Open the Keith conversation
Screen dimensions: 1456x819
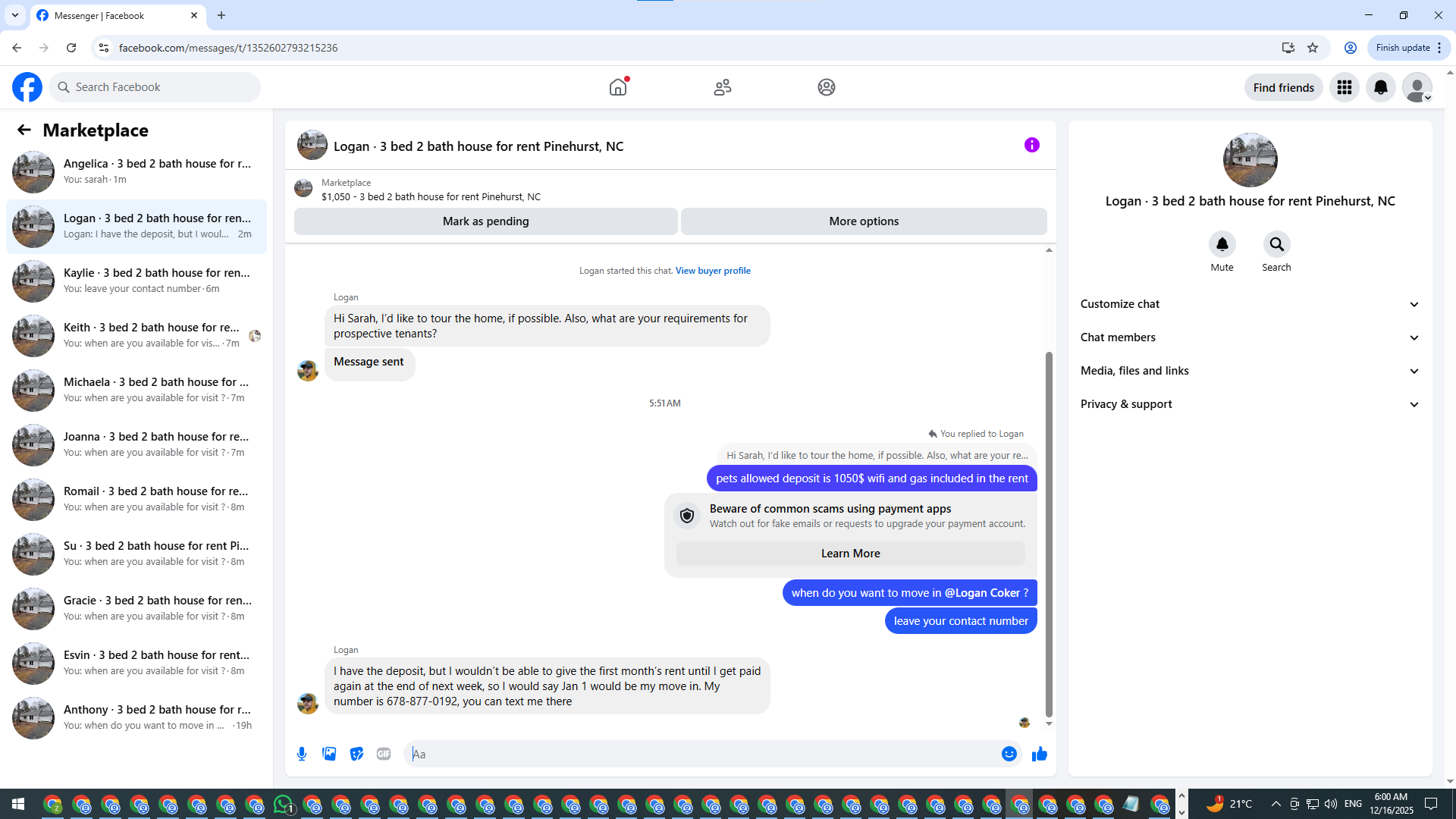136,336
